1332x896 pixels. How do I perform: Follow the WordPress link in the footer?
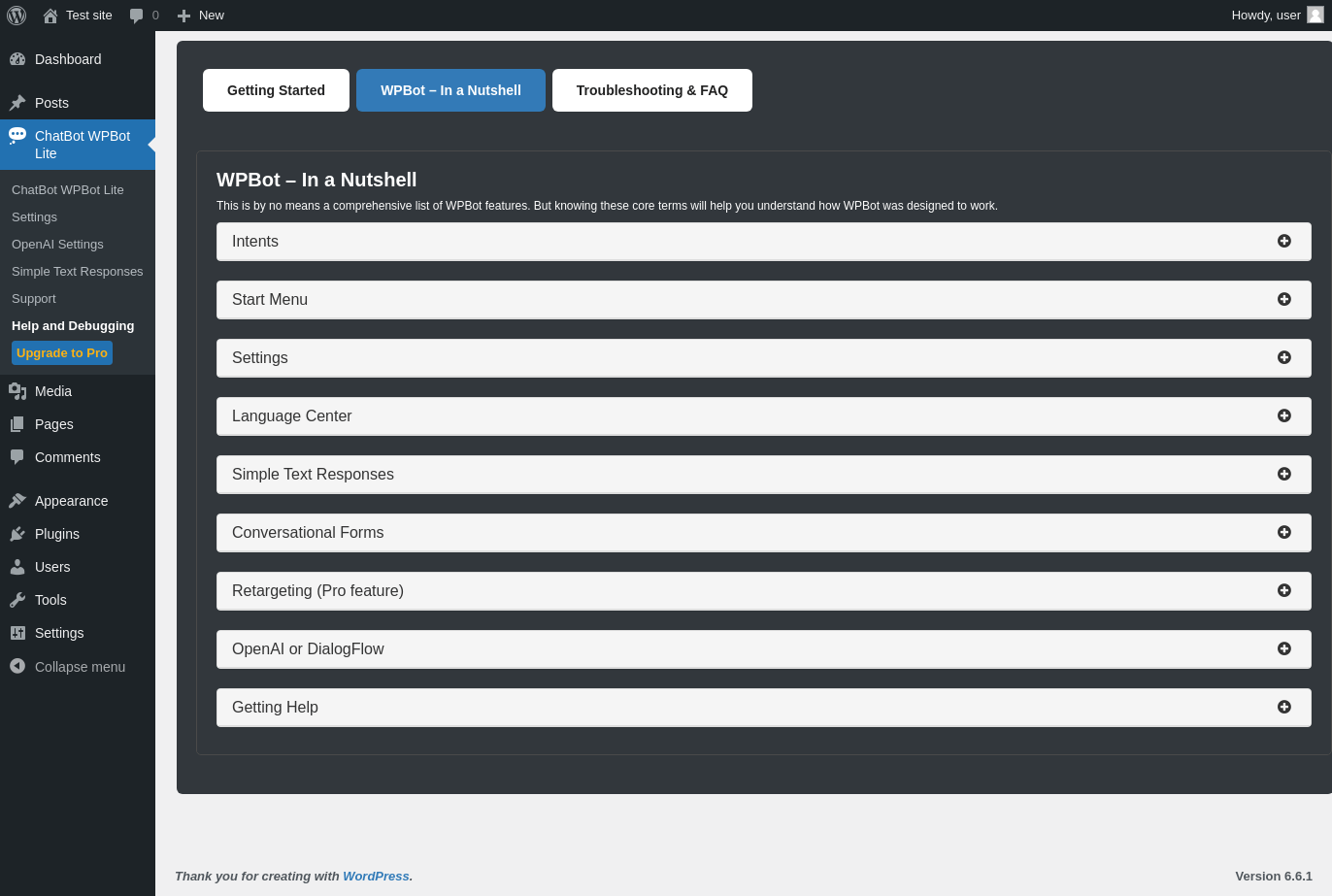[x=376, y=876]
